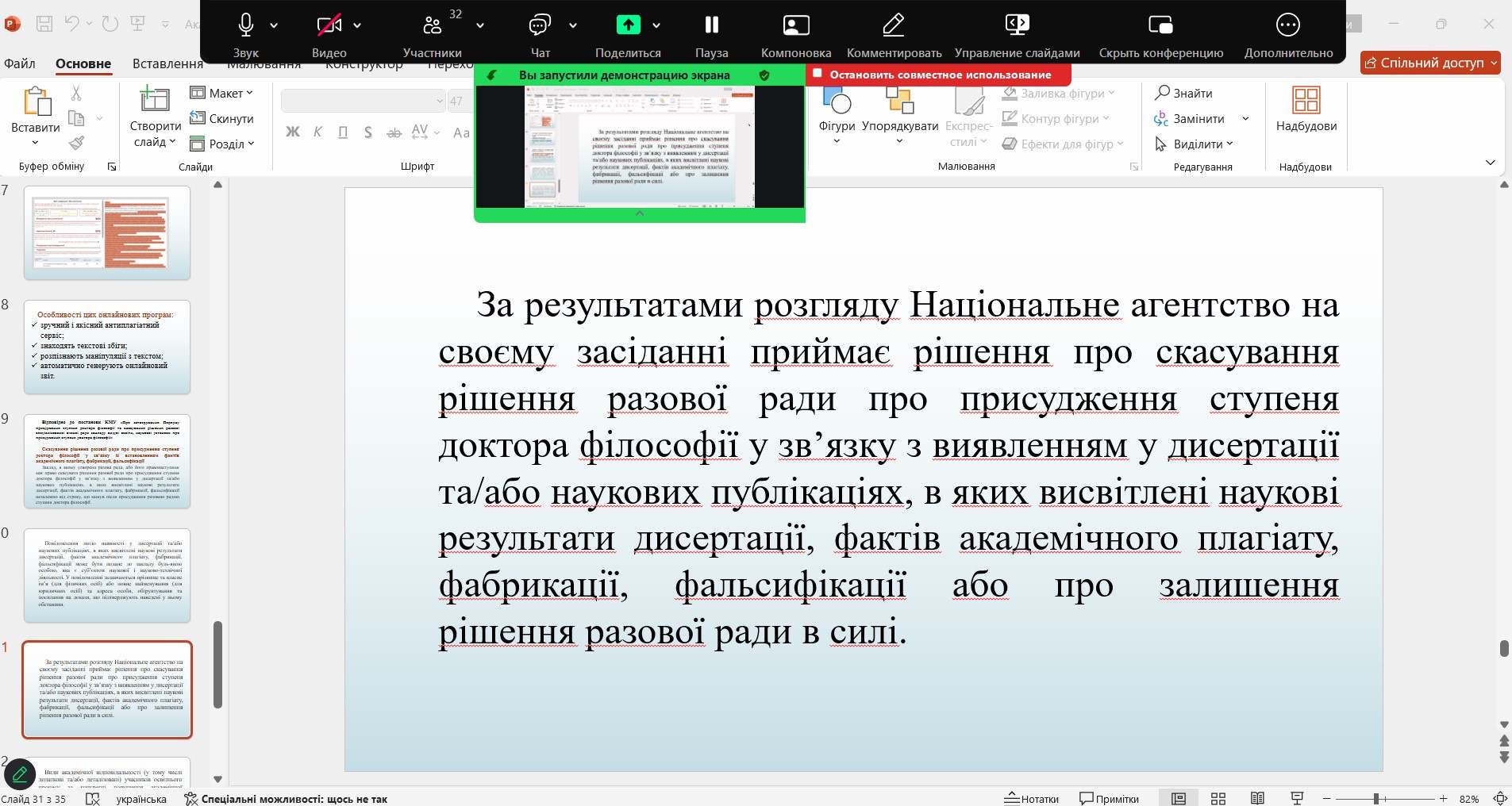
Task: Switch to Slide Sorter view icon
Action: 1218,798
